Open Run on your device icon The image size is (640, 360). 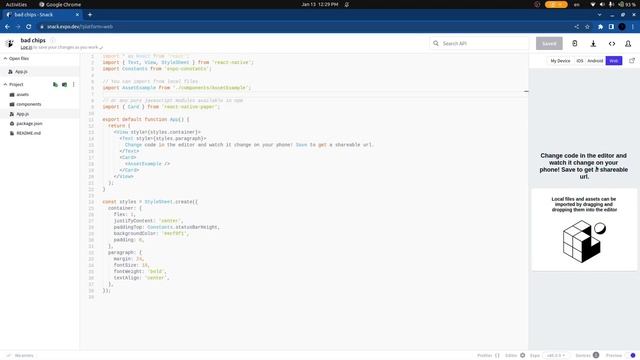click(575, 43)
